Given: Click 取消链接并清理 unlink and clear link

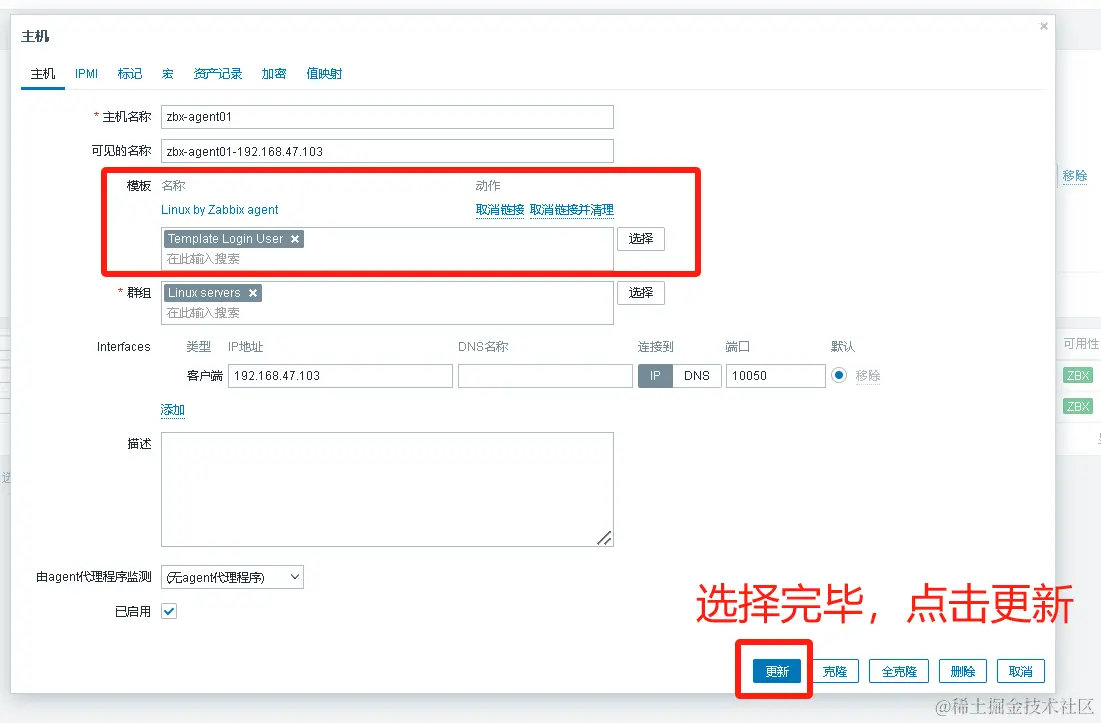Looking at the screenshot, I should coord(572,210).
